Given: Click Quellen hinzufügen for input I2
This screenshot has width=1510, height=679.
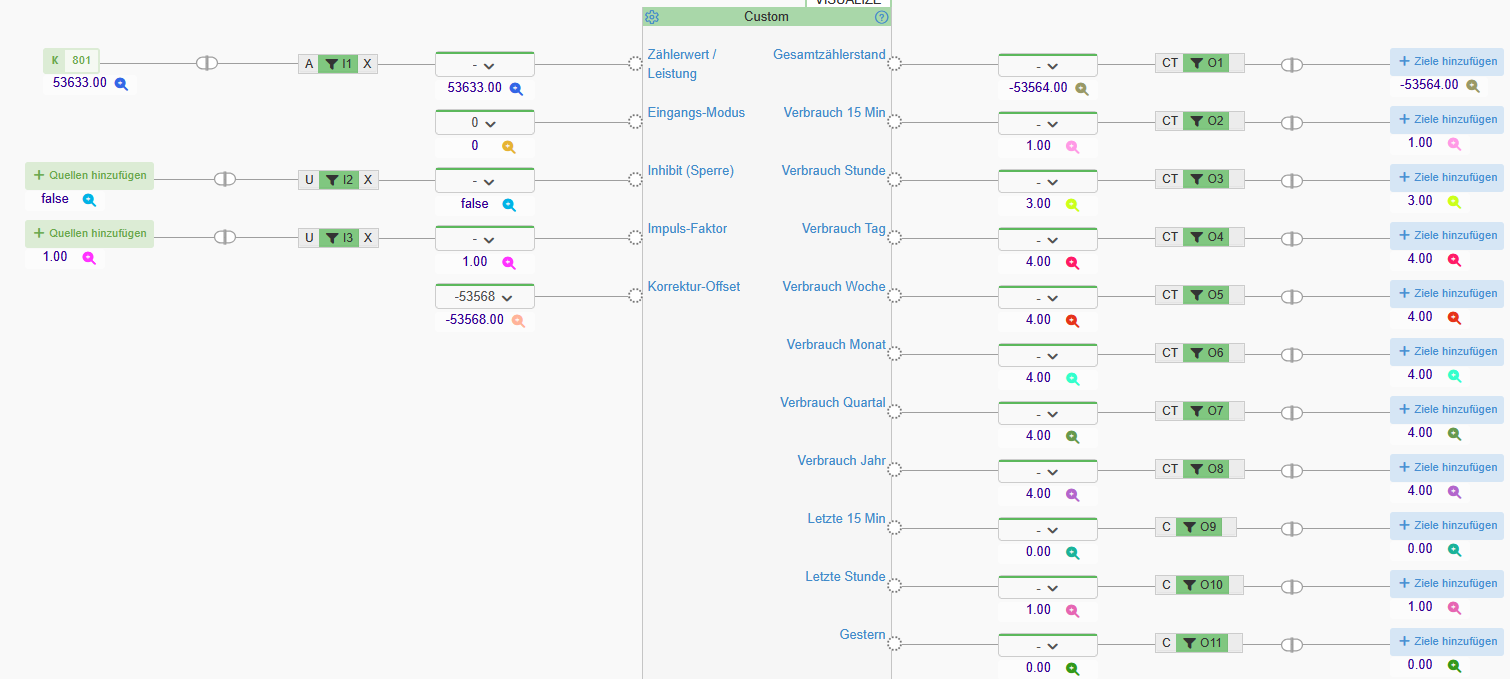Looking at the screenshot, I should (90, 175).
